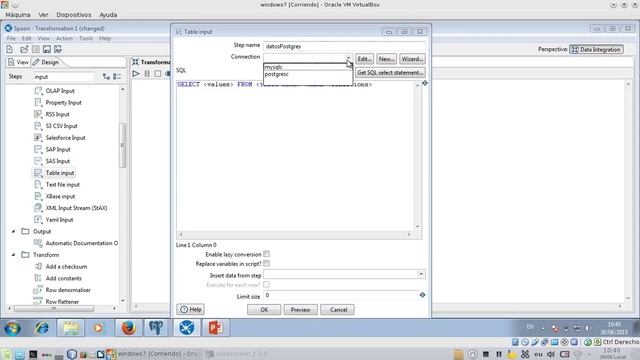Viewport: 640px width, 360px height.
Task: Click the variable diamond icon beside SQL editor
Action: pos(425,83)
